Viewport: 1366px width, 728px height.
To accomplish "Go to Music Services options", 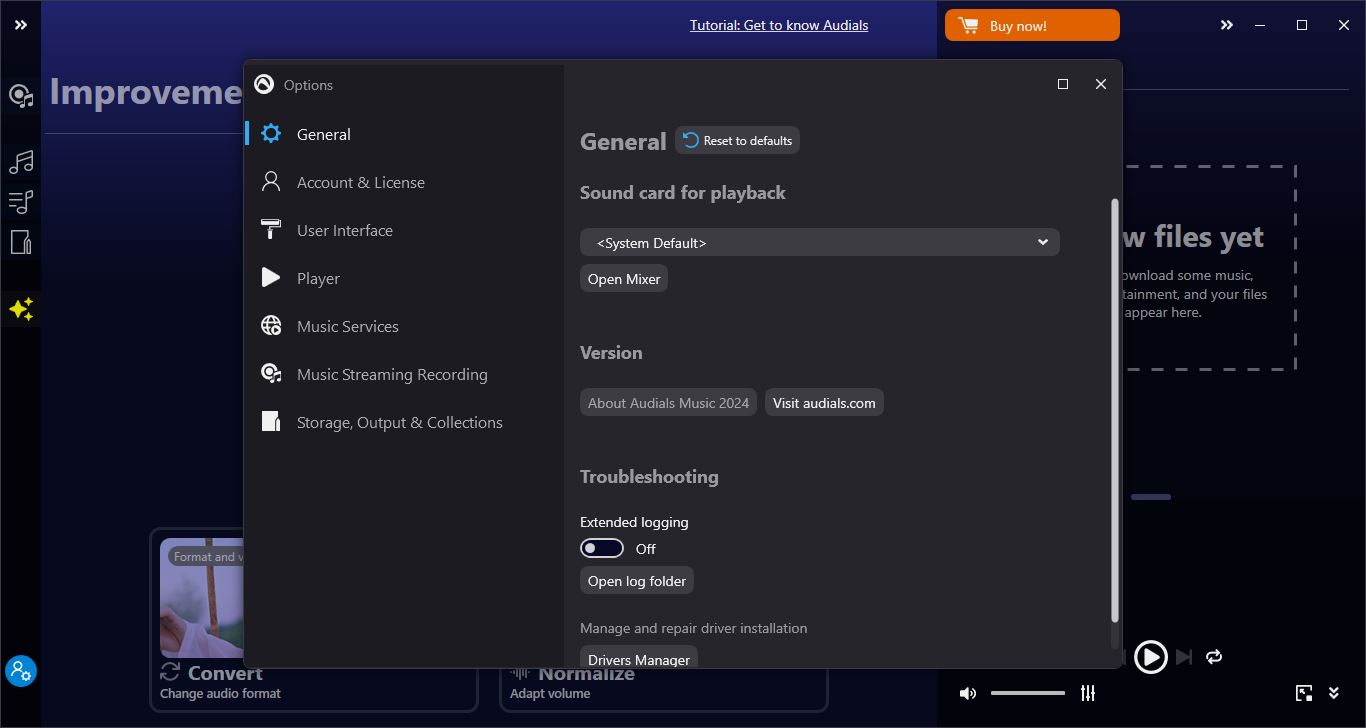I will click(404, 326).
